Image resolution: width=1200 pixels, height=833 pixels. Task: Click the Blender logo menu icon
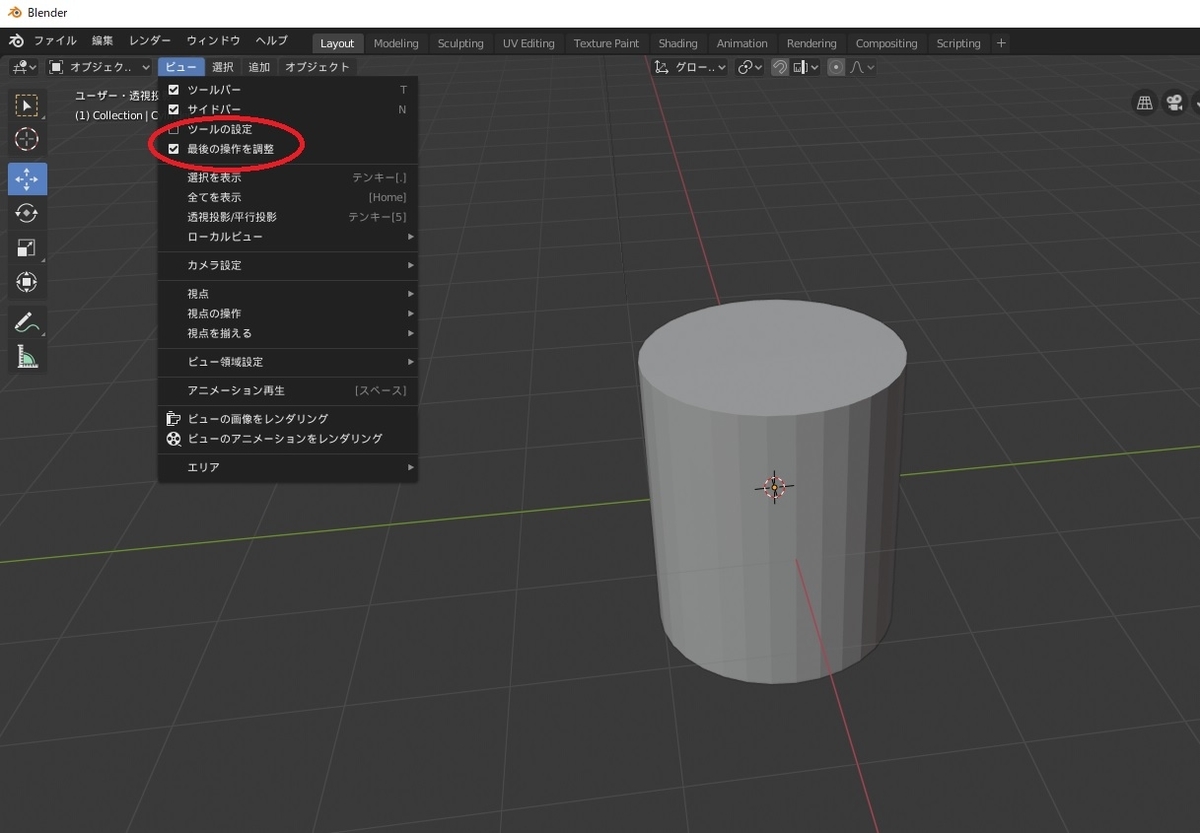(x=16, y=42)
